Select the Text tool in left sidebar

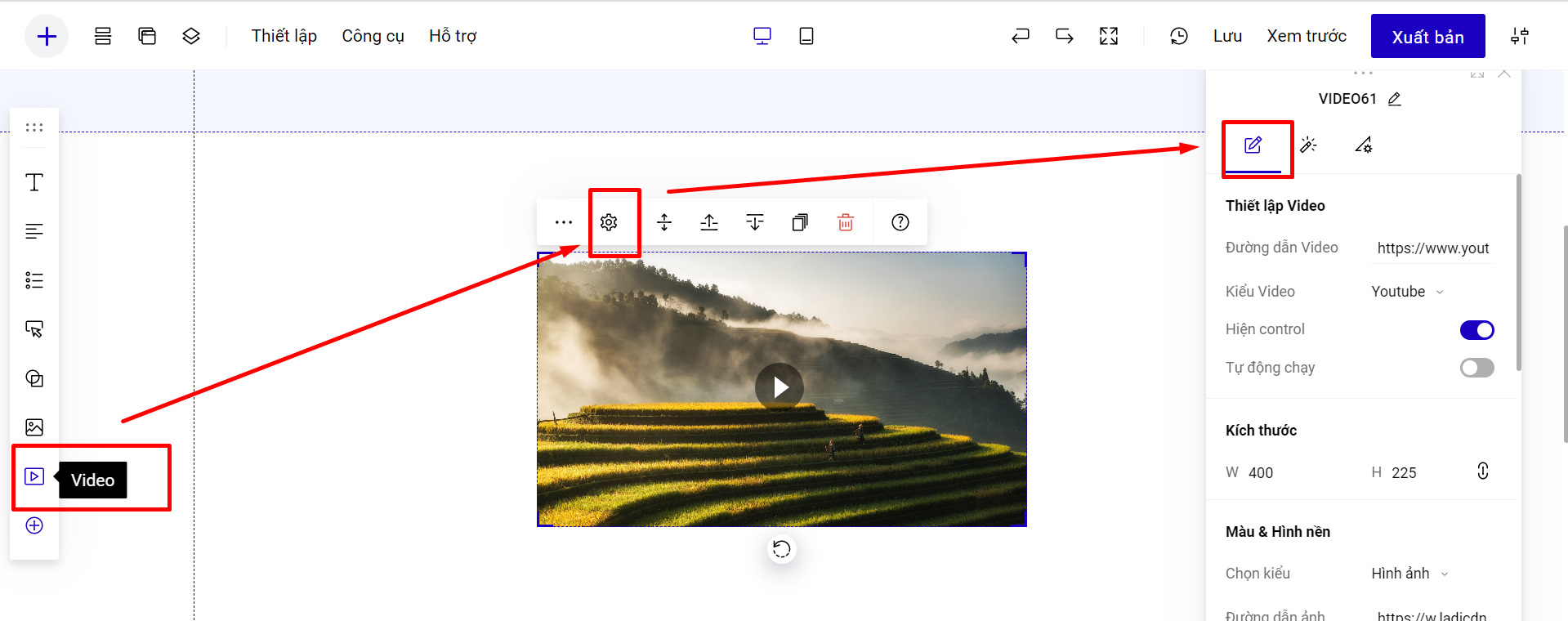click(x=34, y=182)
